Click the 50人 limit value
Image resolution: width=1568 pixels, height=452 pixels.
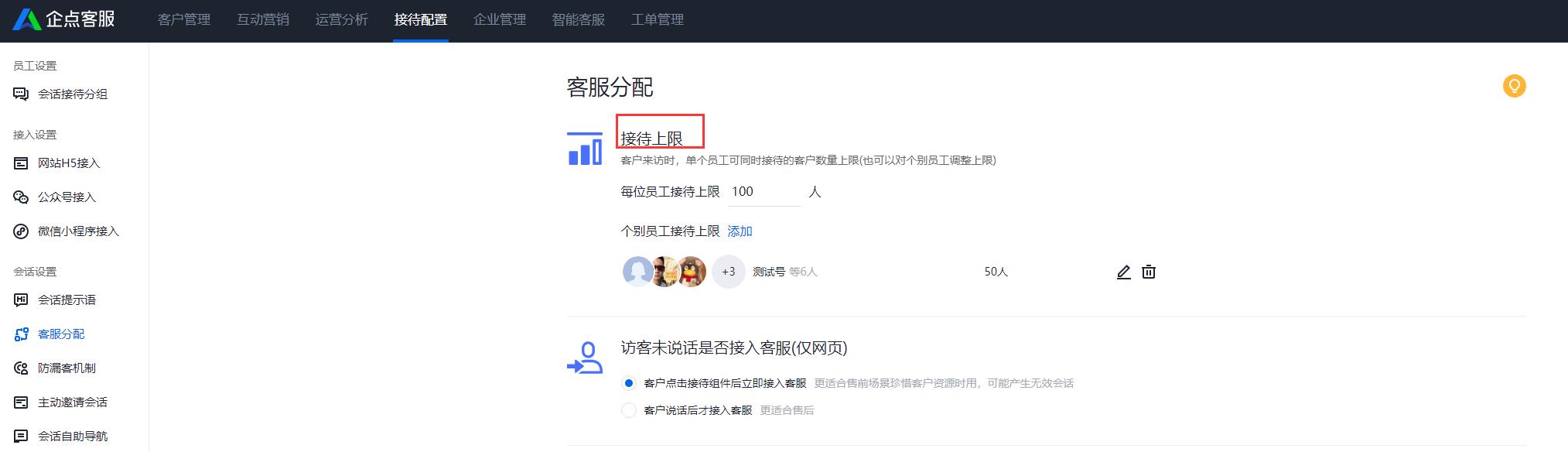996,272
